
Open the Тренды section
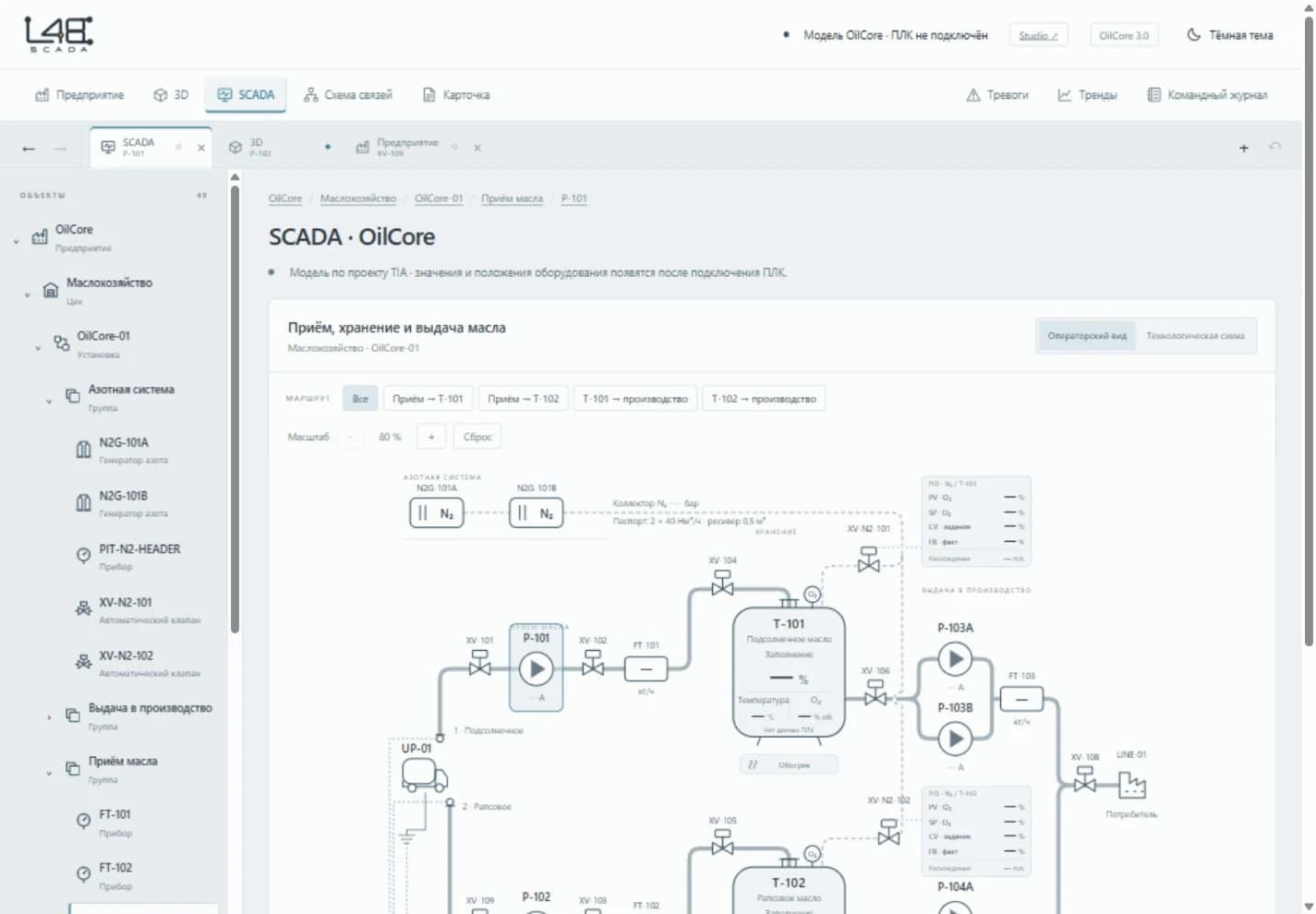1087,95
